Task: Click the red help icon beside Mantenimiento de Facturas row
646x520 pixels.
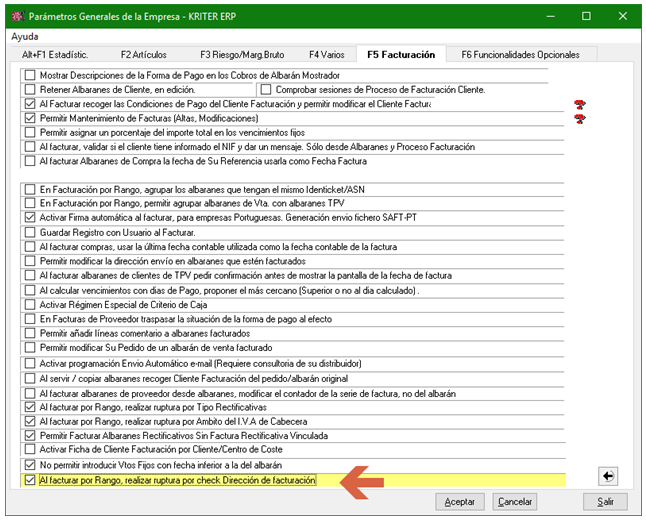Action: tap(580, 119)
